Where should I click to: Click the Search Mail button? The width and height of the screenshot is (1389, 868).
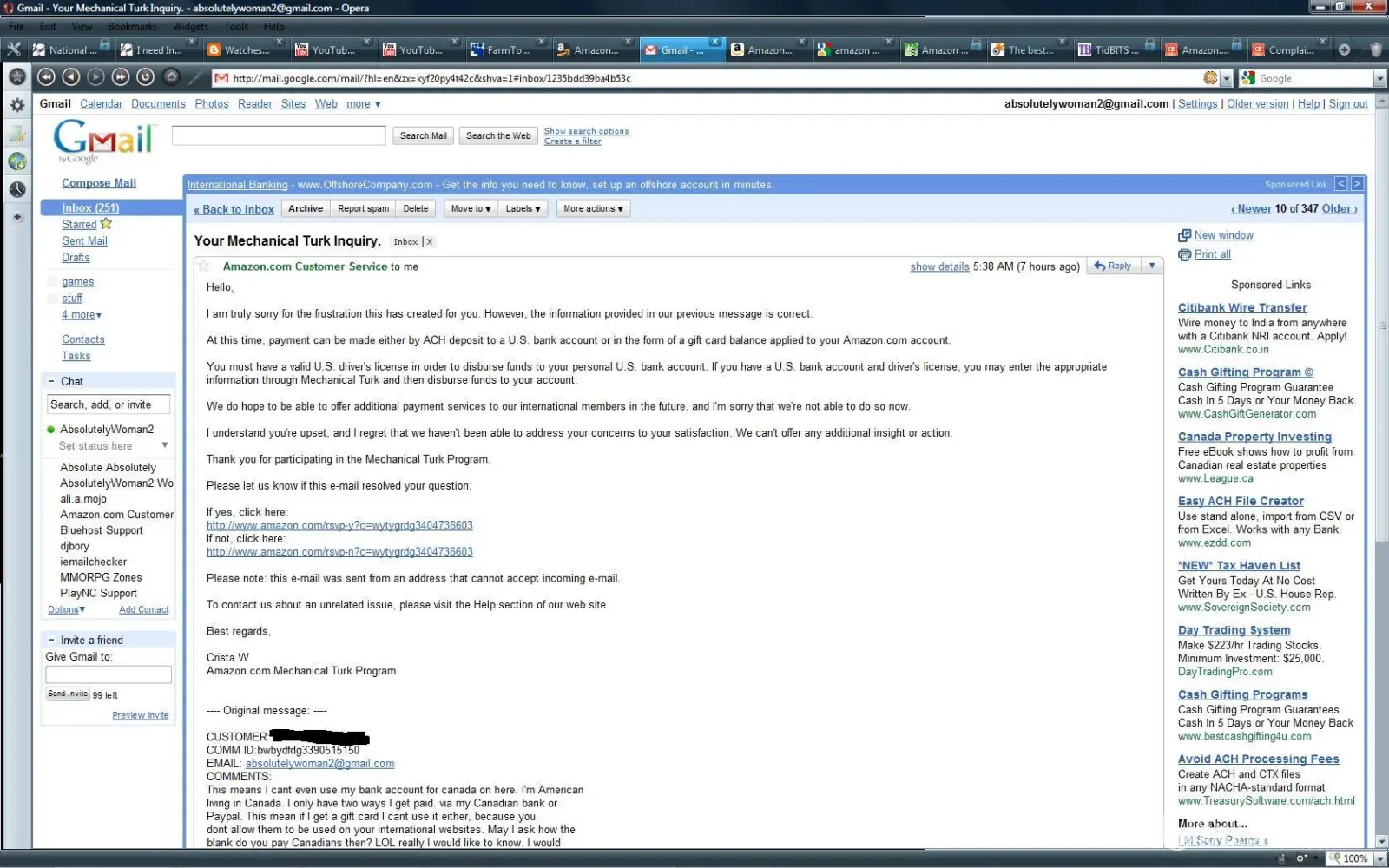(424, 135)
